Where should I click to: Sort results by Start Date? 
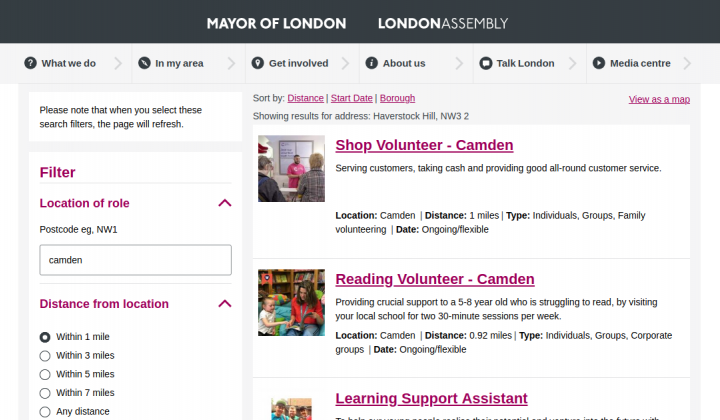point(352,98)
